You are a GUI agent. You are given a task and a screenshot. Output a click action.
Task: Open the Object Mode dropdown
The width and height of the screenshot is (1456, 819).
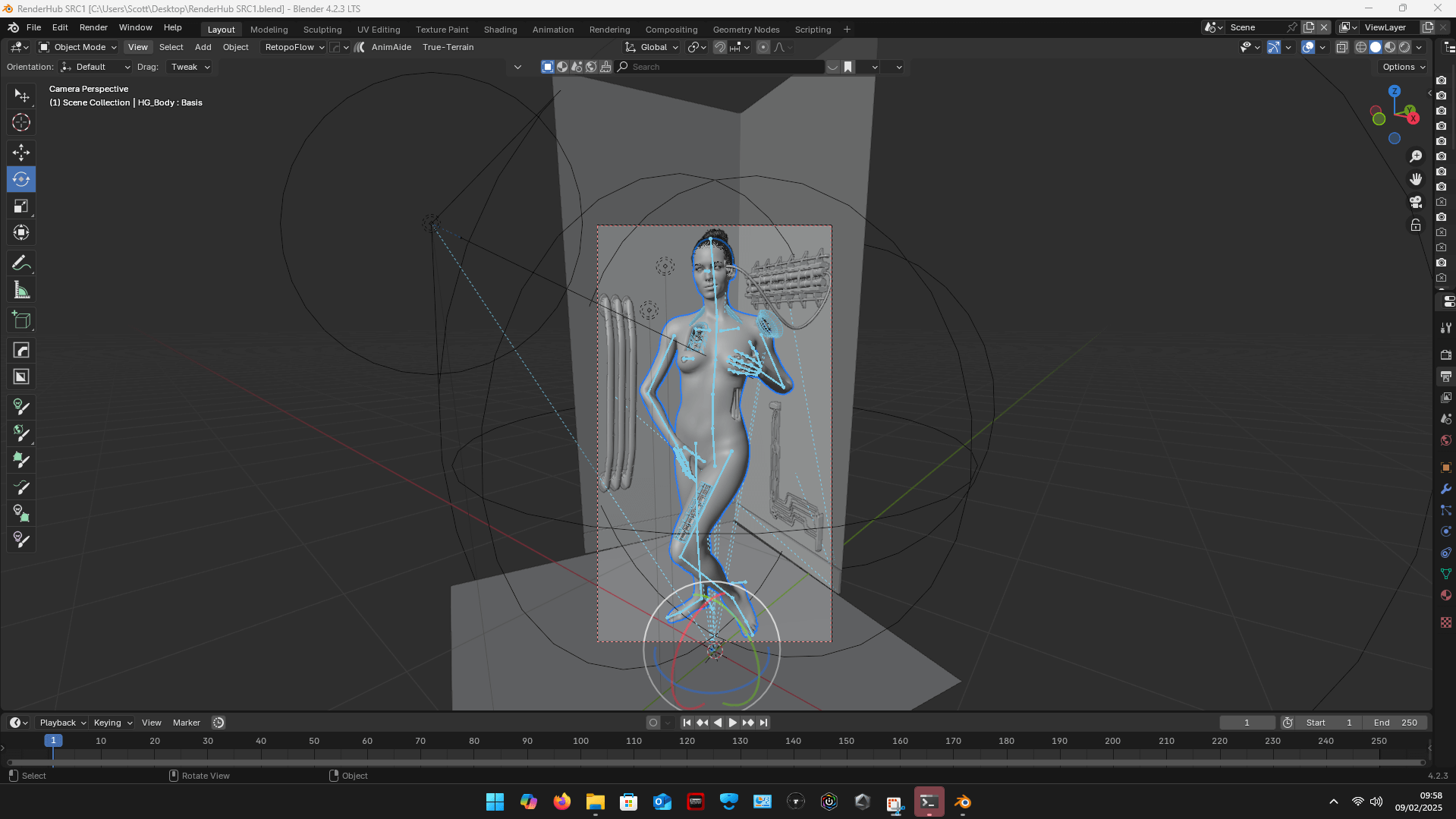tap(78, 47)
